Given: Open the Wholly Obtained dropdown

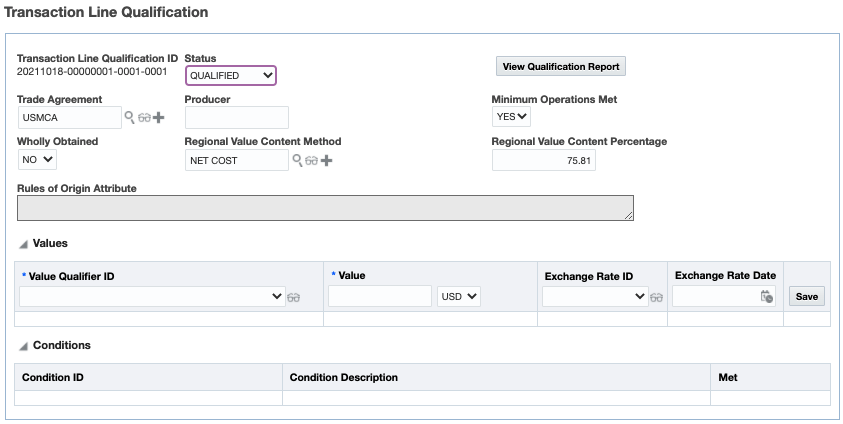Looking at the screenshot, I should (38, 159).
